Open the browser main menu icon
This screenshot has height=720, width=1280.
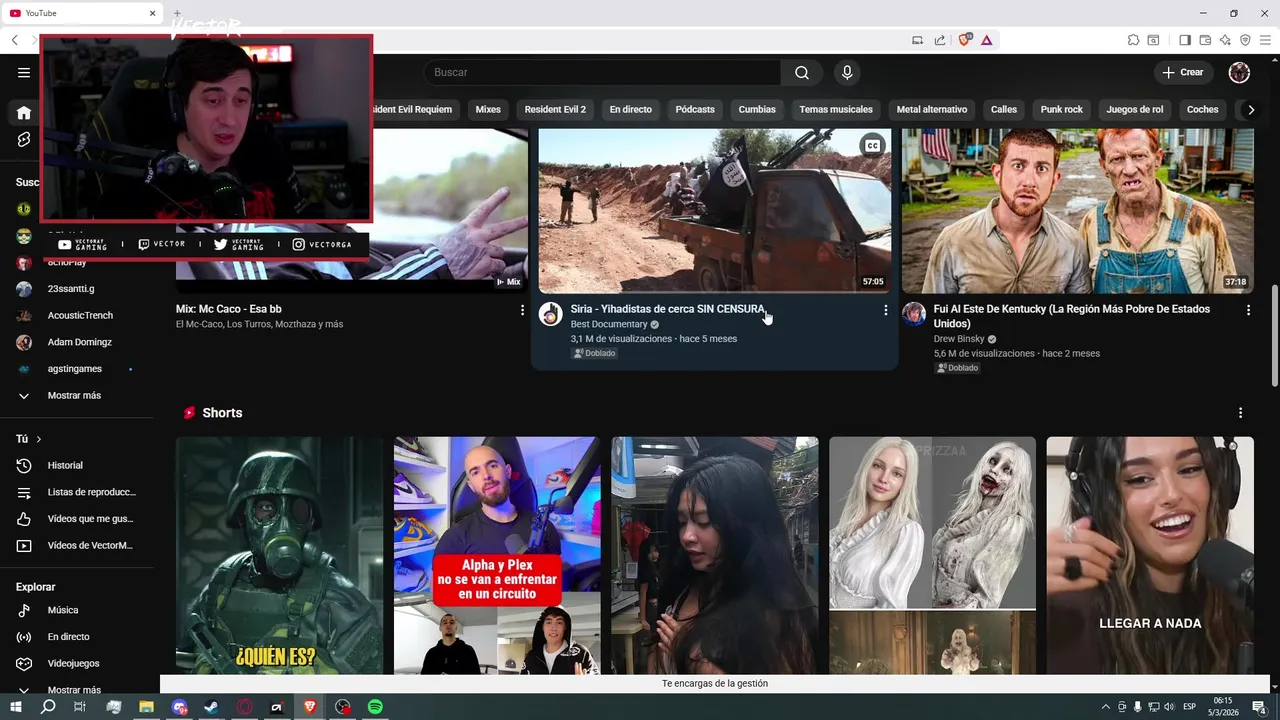1265,40
